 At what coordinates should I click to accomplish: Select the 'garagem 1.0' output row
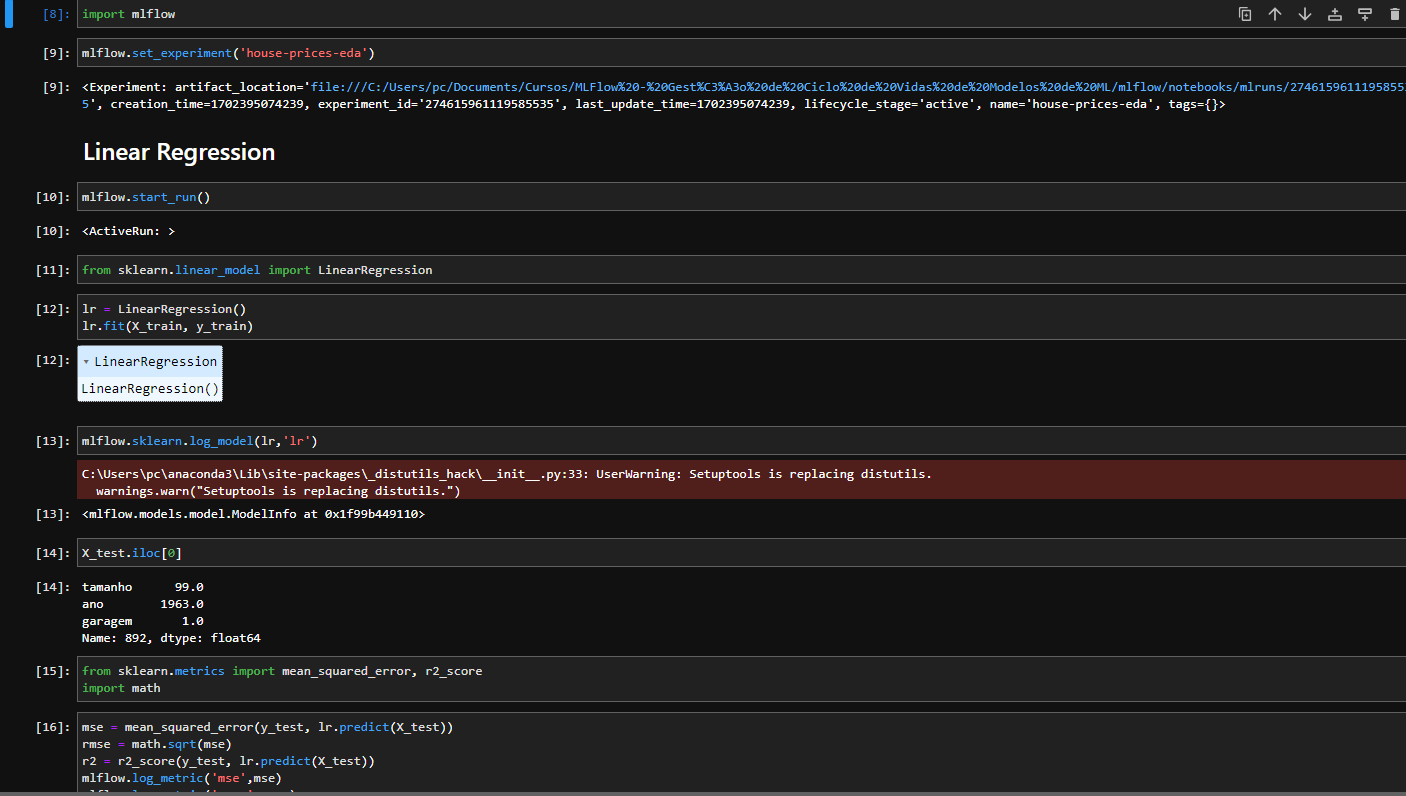click(143, 621)
